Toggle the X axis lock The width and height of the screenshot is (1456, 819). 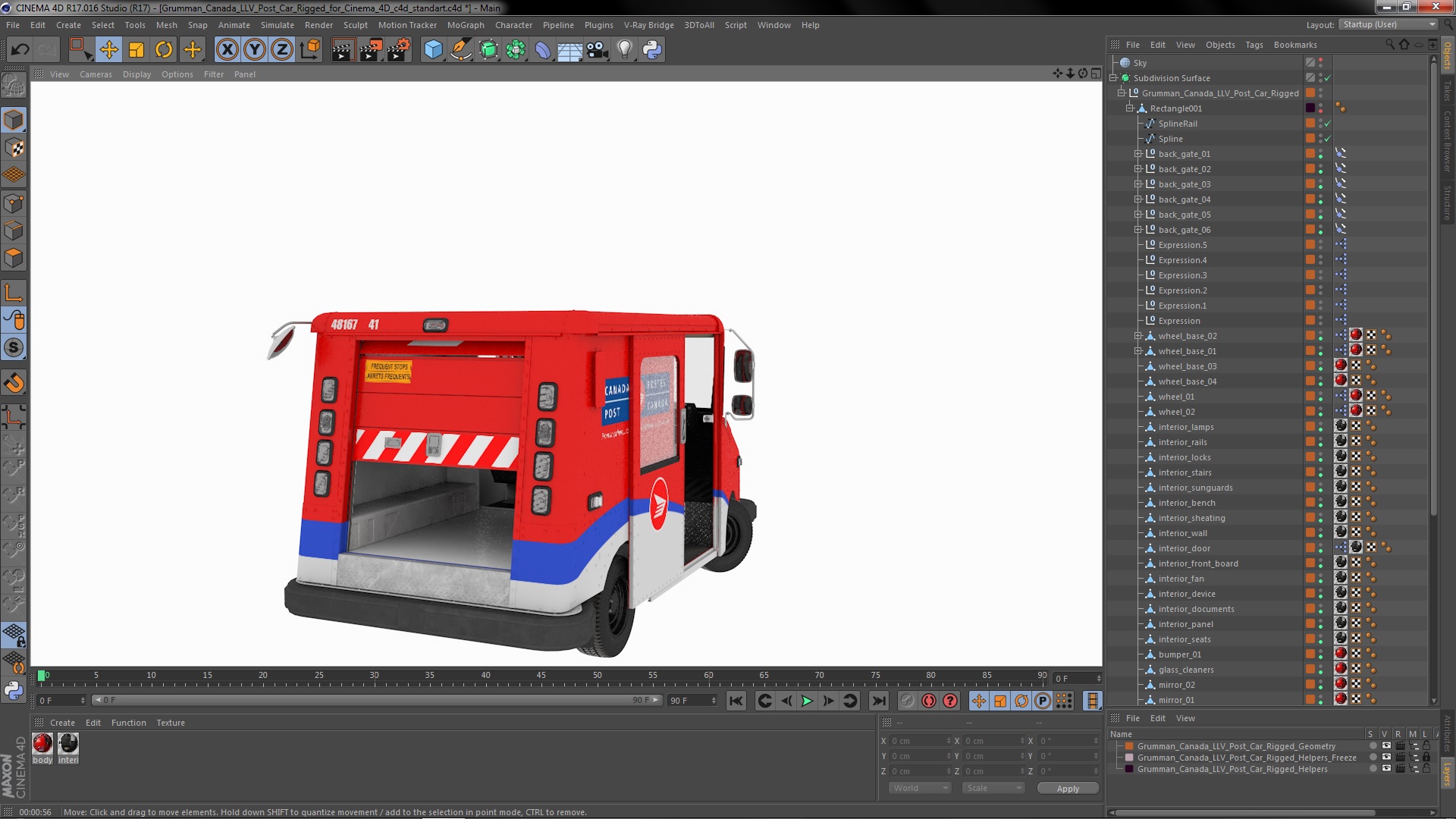(x=227, y=50)
